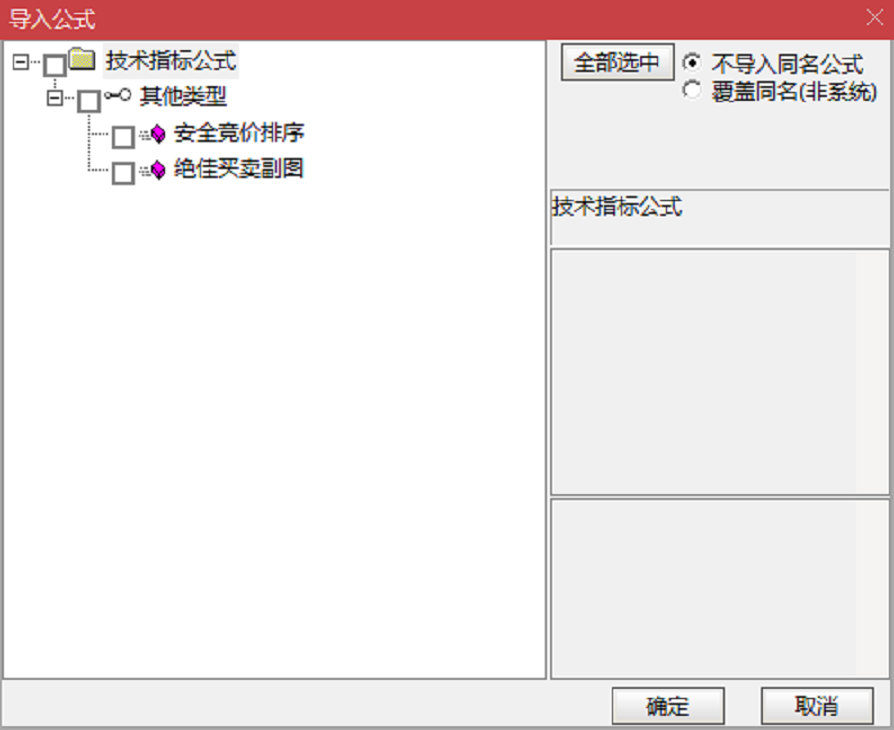
Task: Click the yellow folder icon for 技术指标公式
Action: (x=82, y=59)
